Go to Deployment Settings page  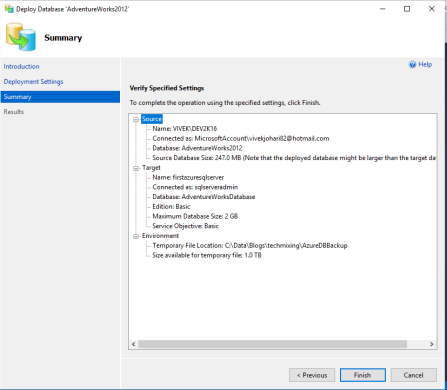pos(33,82)
